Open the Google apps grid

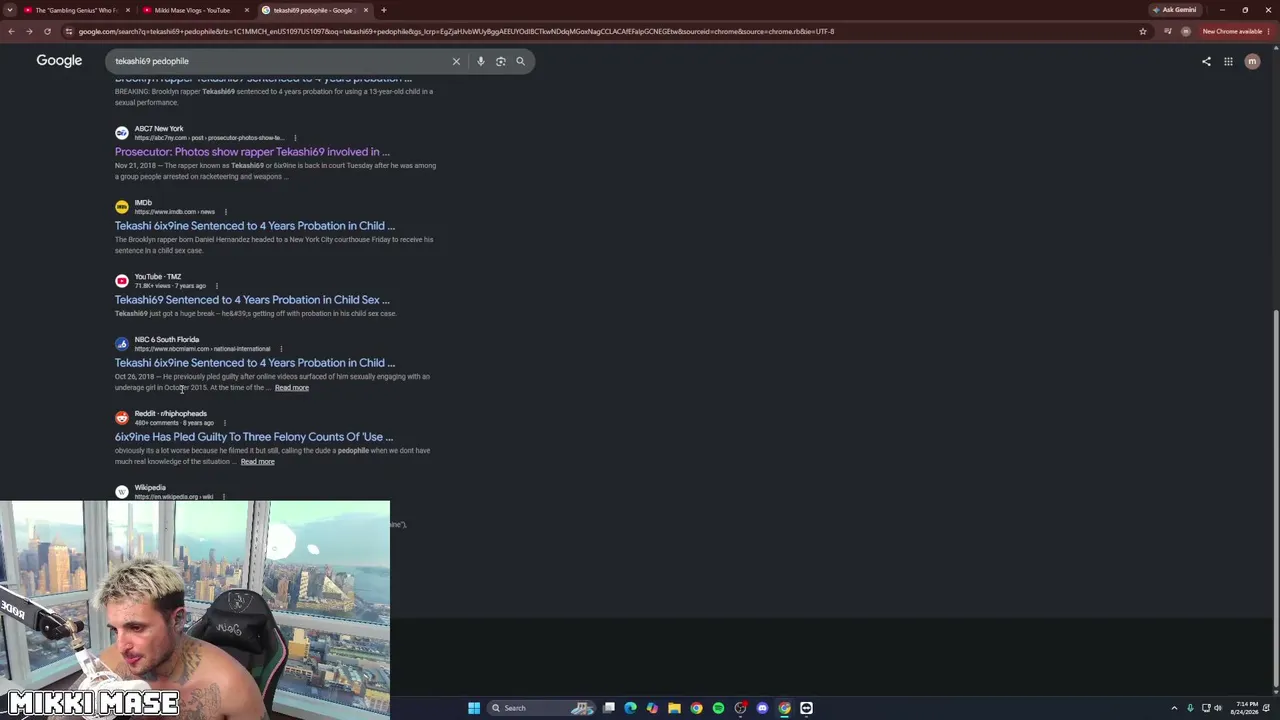coord(1228,61)
